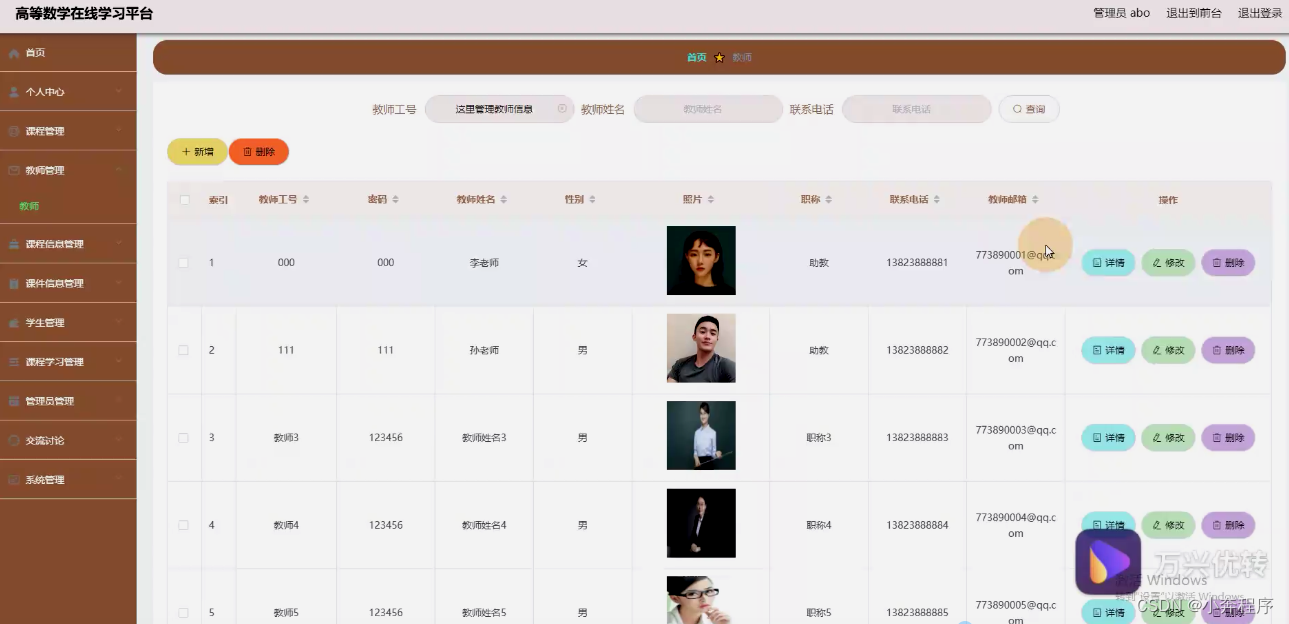This screenshot has width=1289, height=624.
Task: Click 教师姓名4 name cell
Action: [x=484, y=525]
